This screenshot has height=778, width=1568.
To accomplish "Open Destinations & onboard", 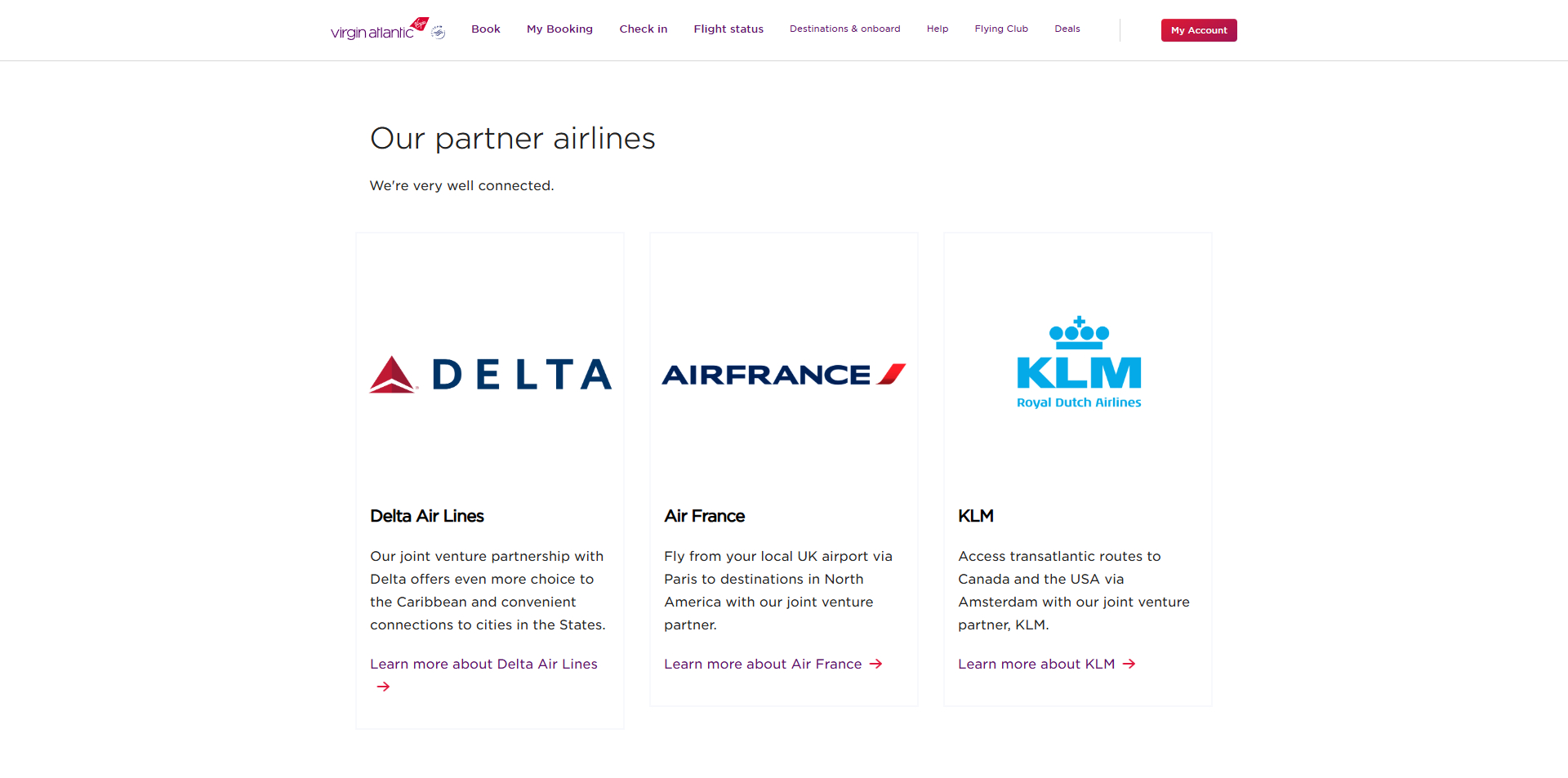I will [844, 29].
